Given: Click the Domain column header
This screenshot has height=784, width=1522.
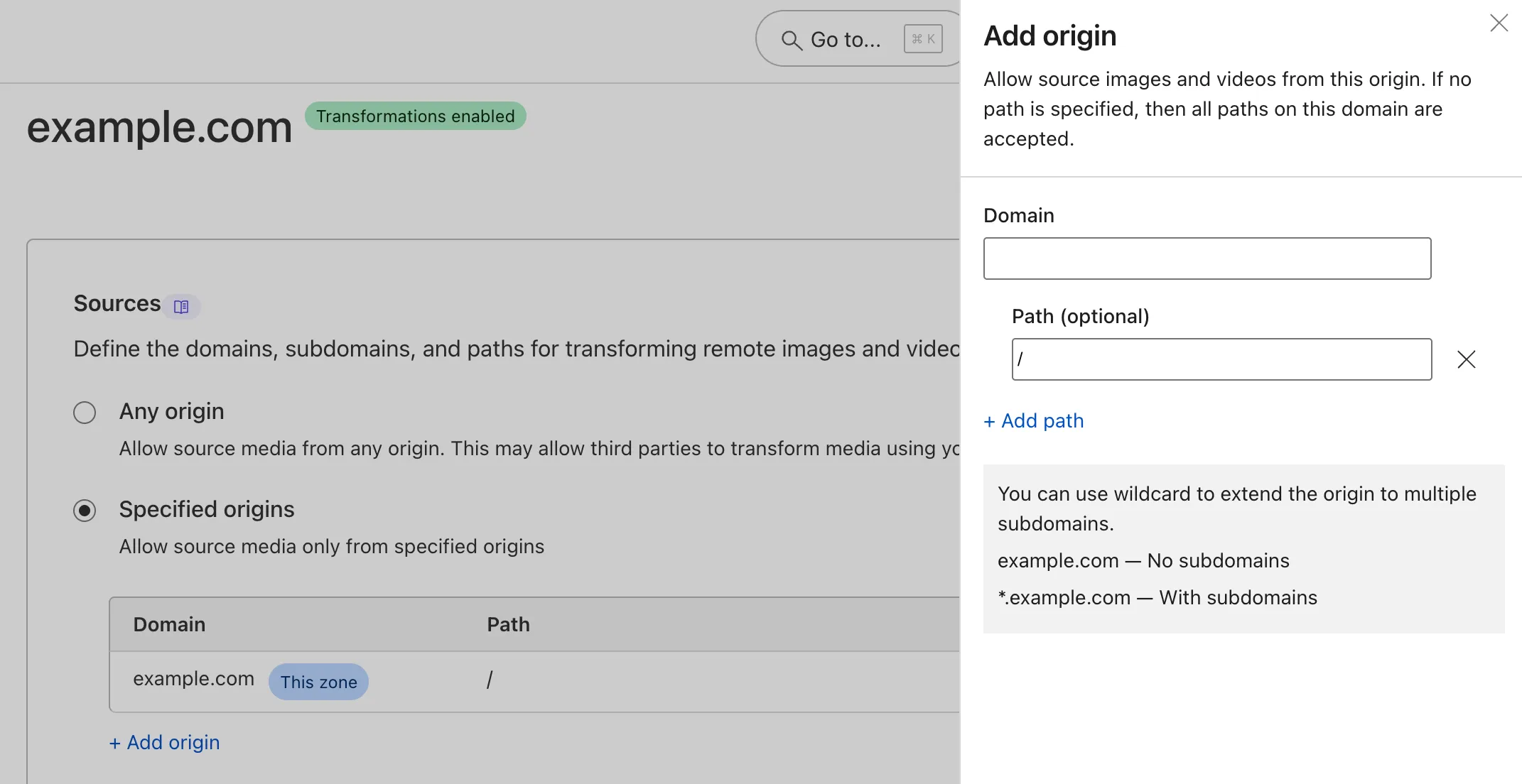Looking at the screenshot, I should point(168,624).
